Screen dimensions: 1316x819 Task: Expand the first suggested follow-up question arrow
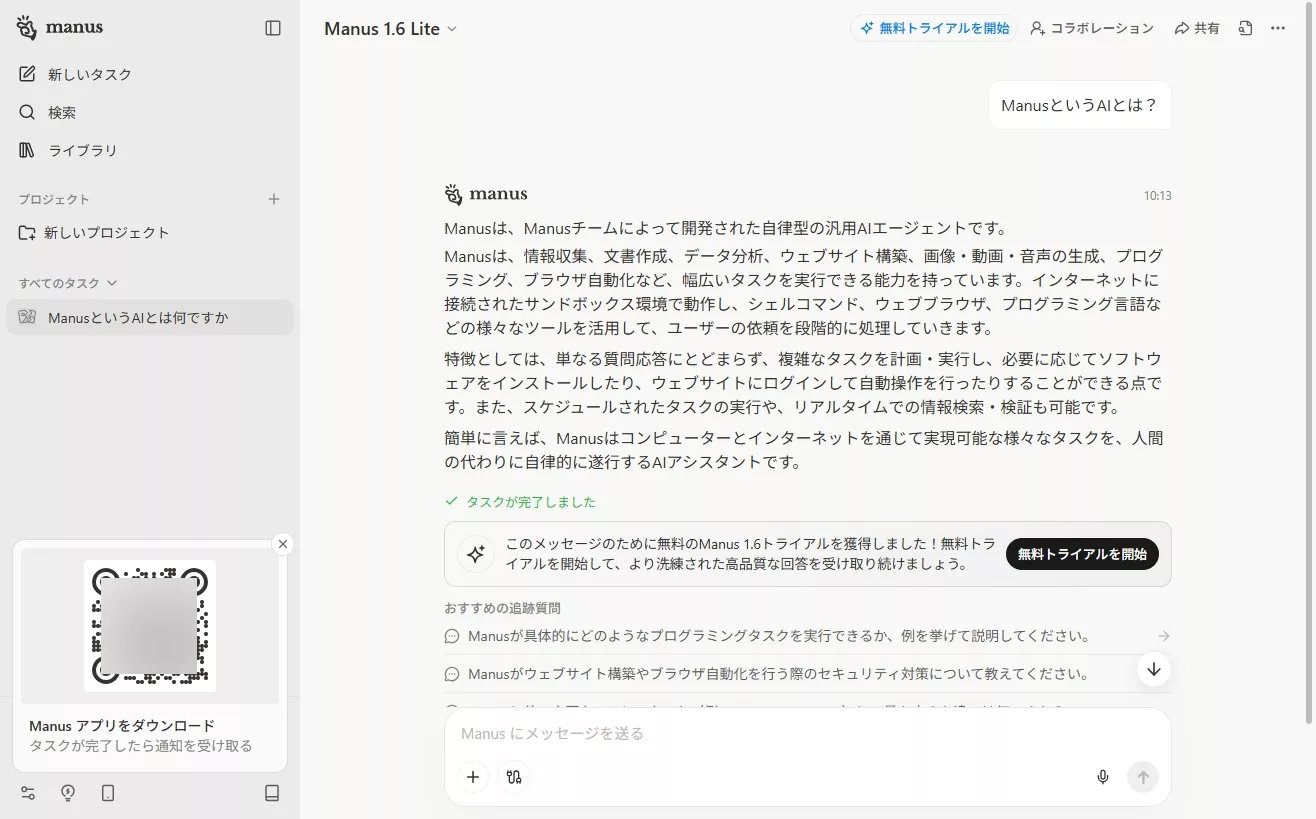pos(1163,635)
